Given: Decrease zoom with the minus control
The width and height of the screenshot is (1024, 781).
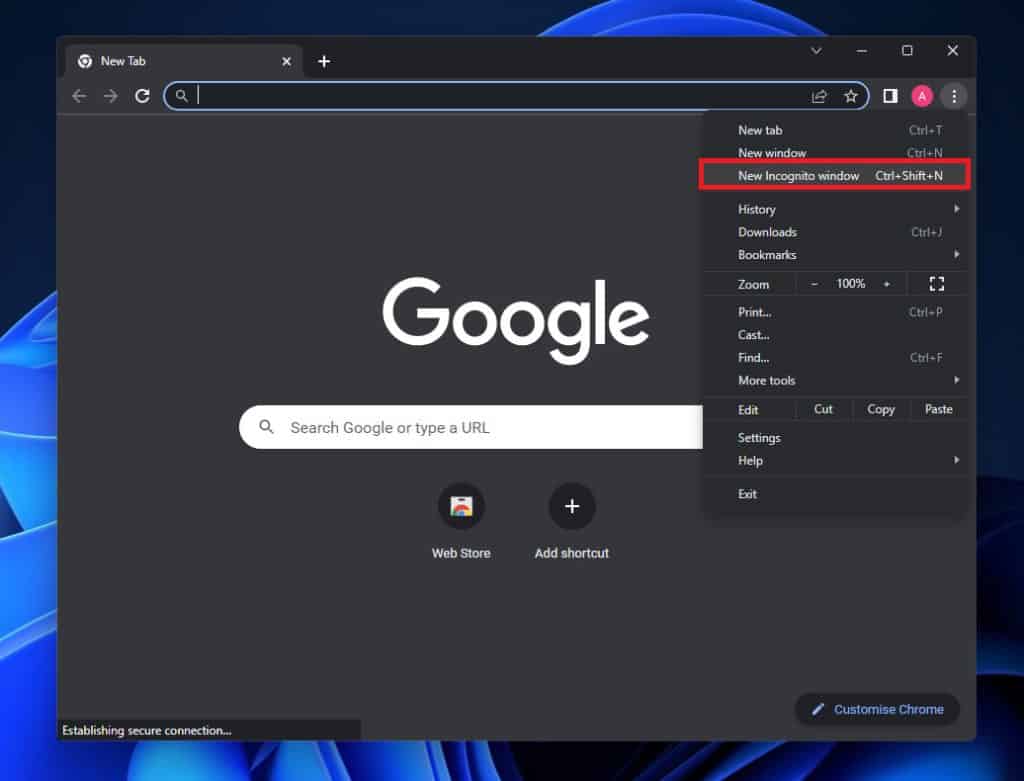Looking at the screenshot, I should pyautogui.click(x=817, y=284).
